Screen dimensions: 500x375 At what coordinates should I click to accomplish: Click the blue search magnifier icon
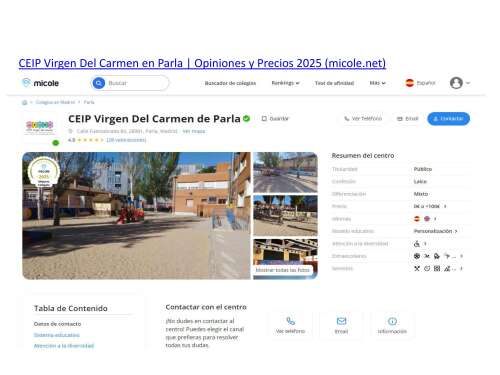(99, 83)
